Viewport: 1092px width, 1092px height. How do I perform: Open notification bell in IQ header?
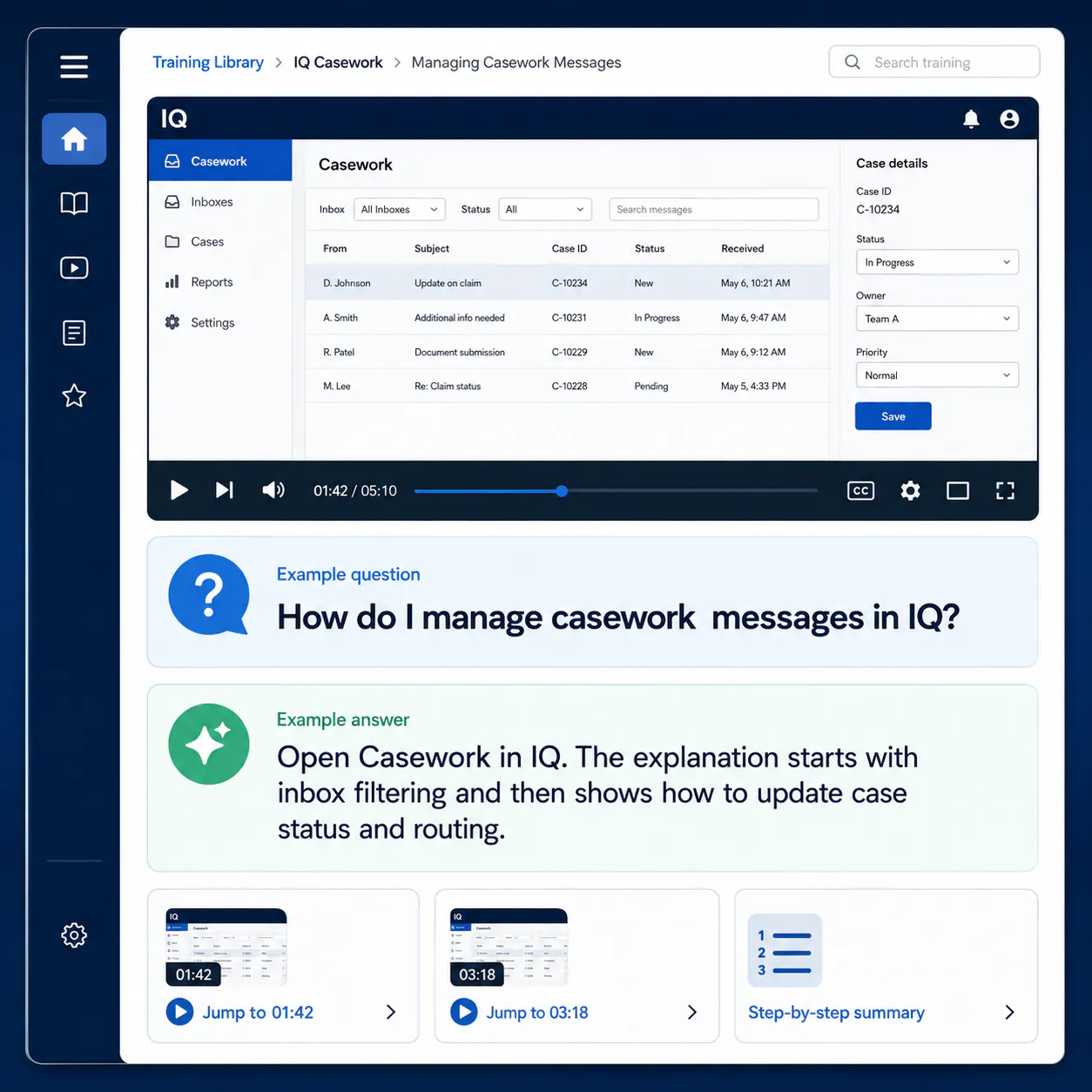[x=971, y=118]
